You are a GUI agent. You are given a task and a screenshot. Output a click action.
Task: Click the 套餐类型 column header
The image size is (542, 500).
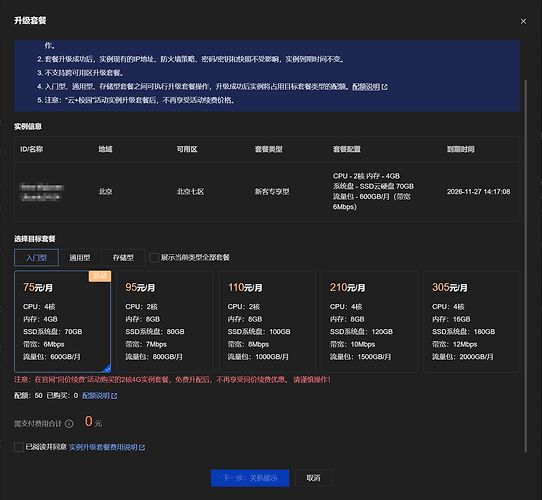click(269, 149)
